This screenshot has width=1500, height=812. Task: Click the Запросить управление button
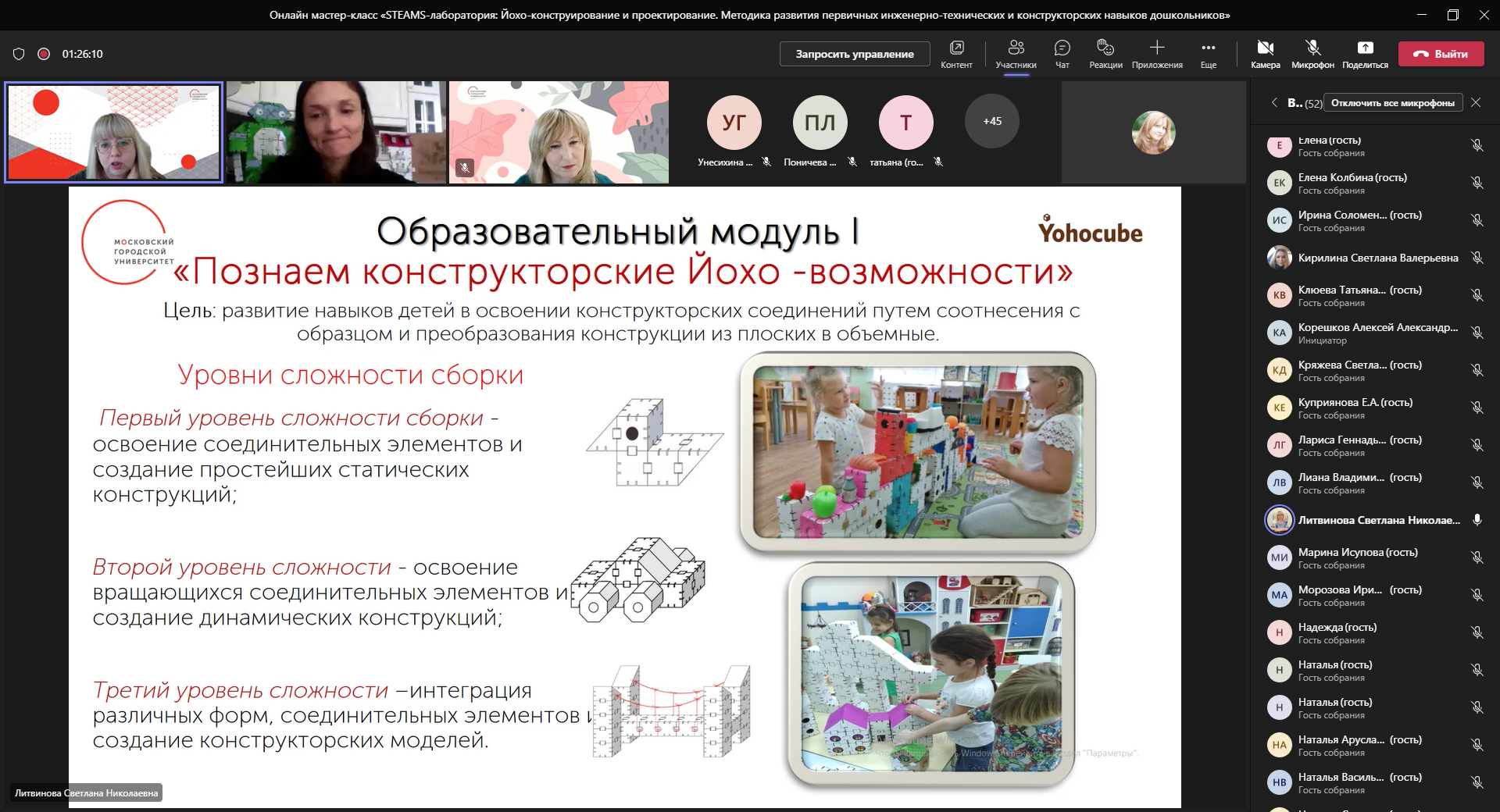[854, 54]
